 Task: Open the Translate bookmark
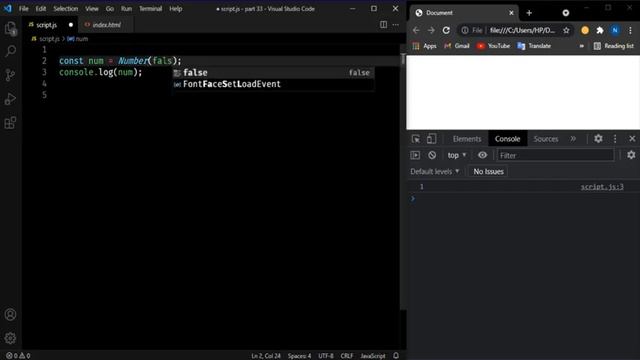click(534, 46)
